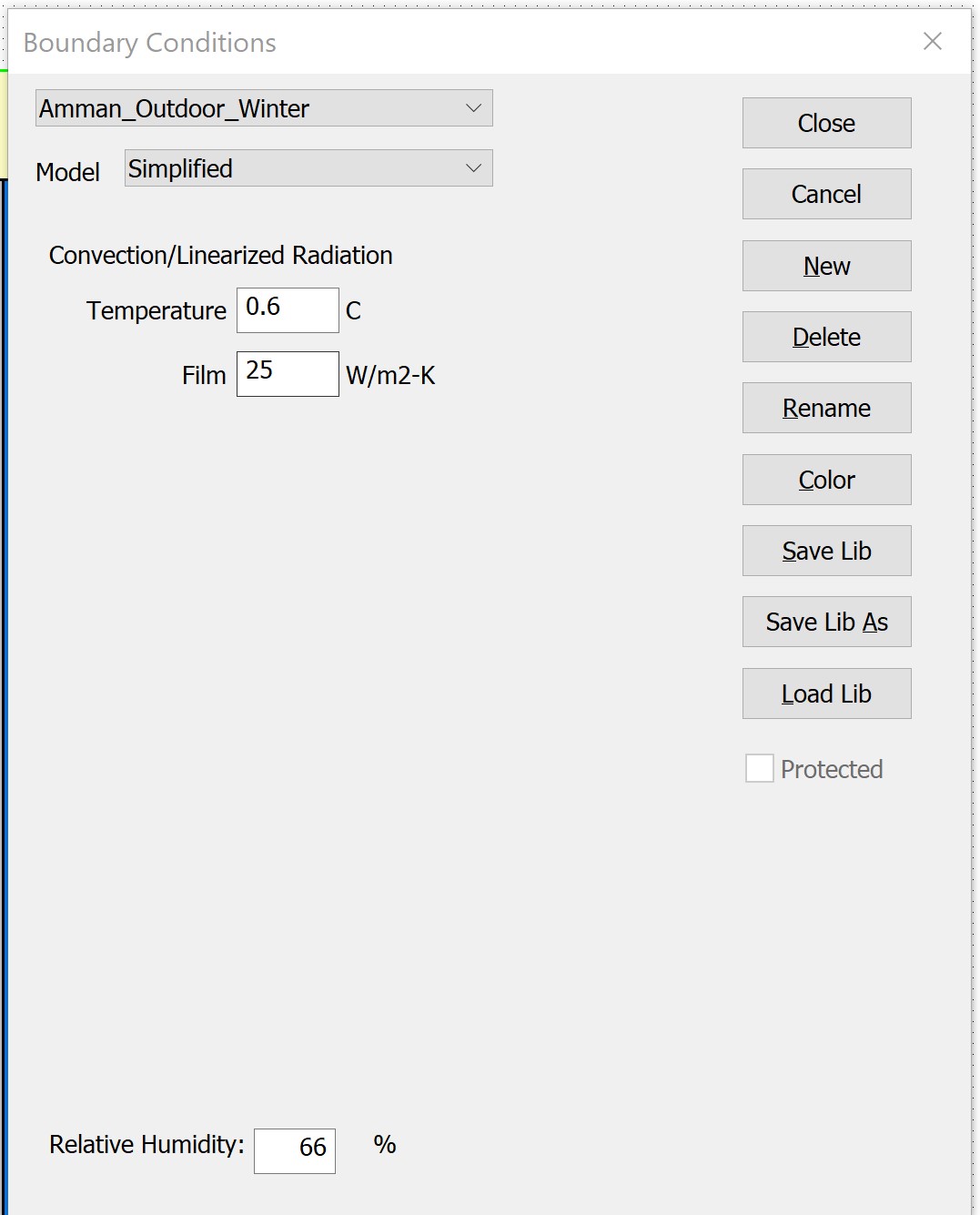Open the Color picker button
Image resolution: width=980 pixels, height=1215 pixels.
[826, 480]
